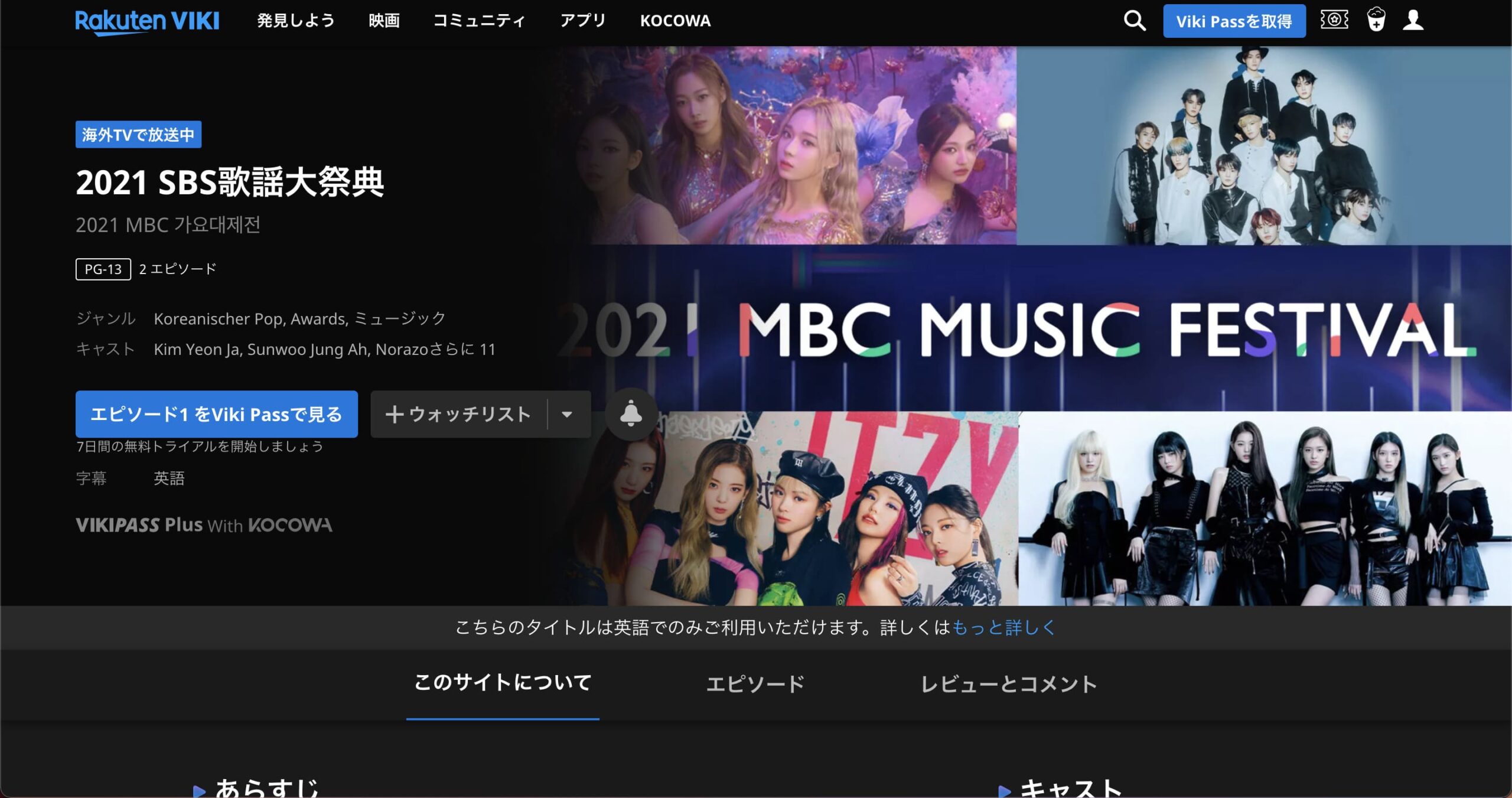Open cast member Sunwoo Jung Ah
Viewport: 1512px width, 798px height.
pos(308,350)
